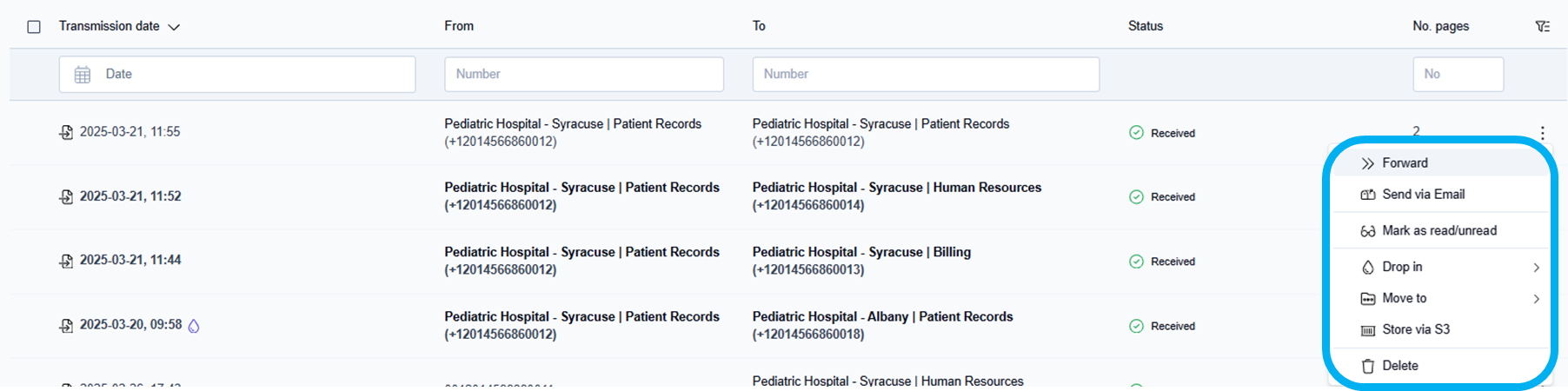This screenshot has height=391, width=1568.
Task: Click the From number filter field
Action: 583,75
